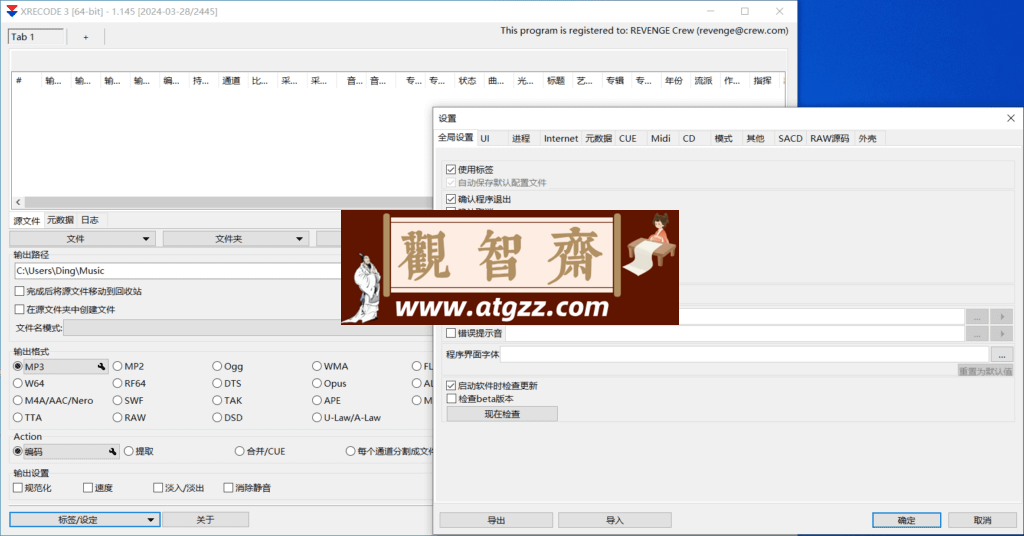Select the MP2 output format
1024x536 pixels.
click(118, 366)
